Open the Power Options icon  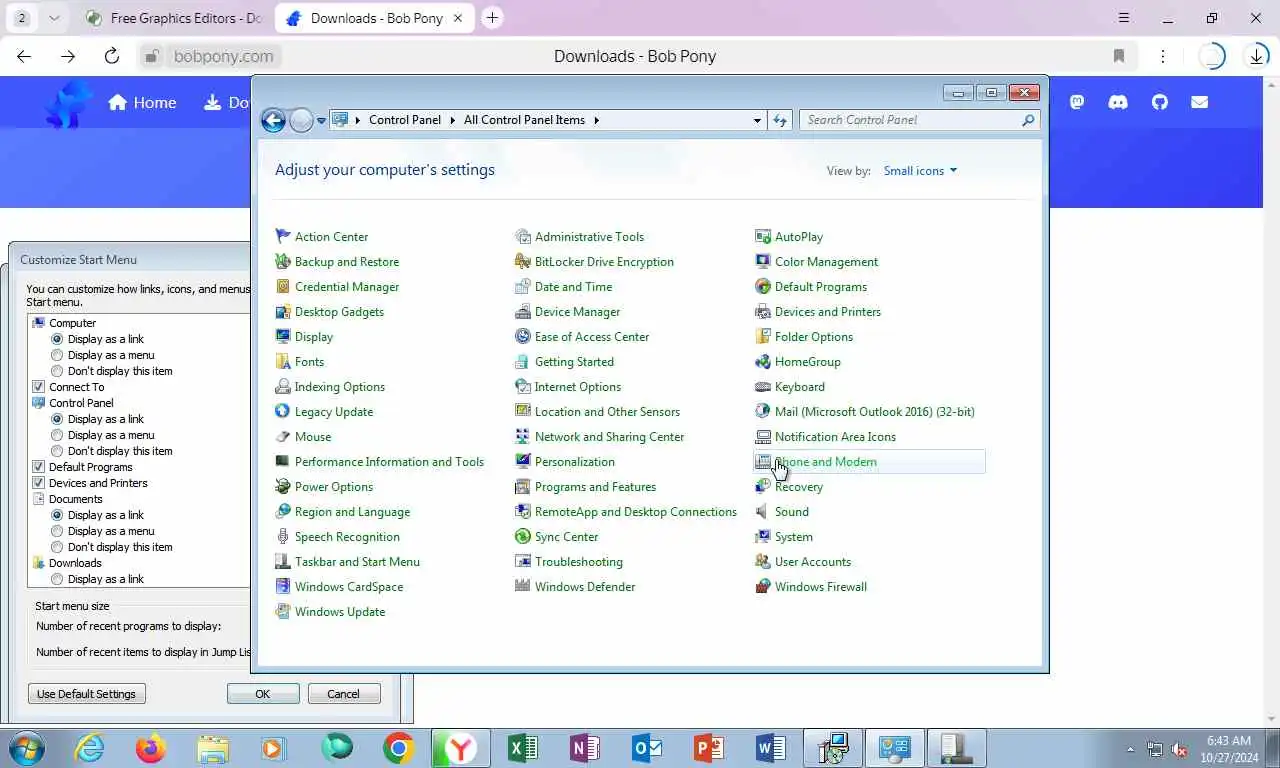[283, 487]
